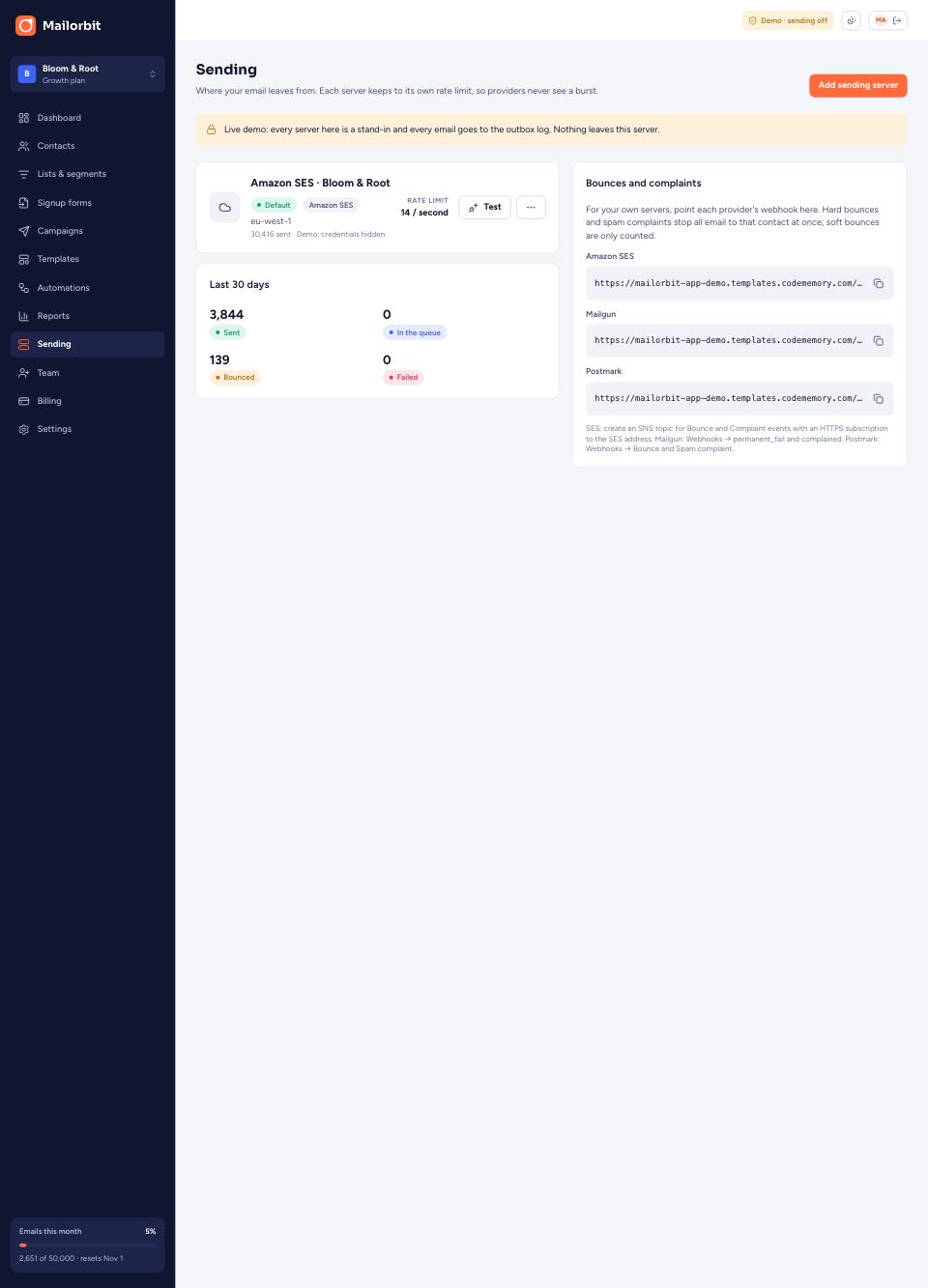Click the 139 bounced count
928x1288 pixels.
[219, 359]
